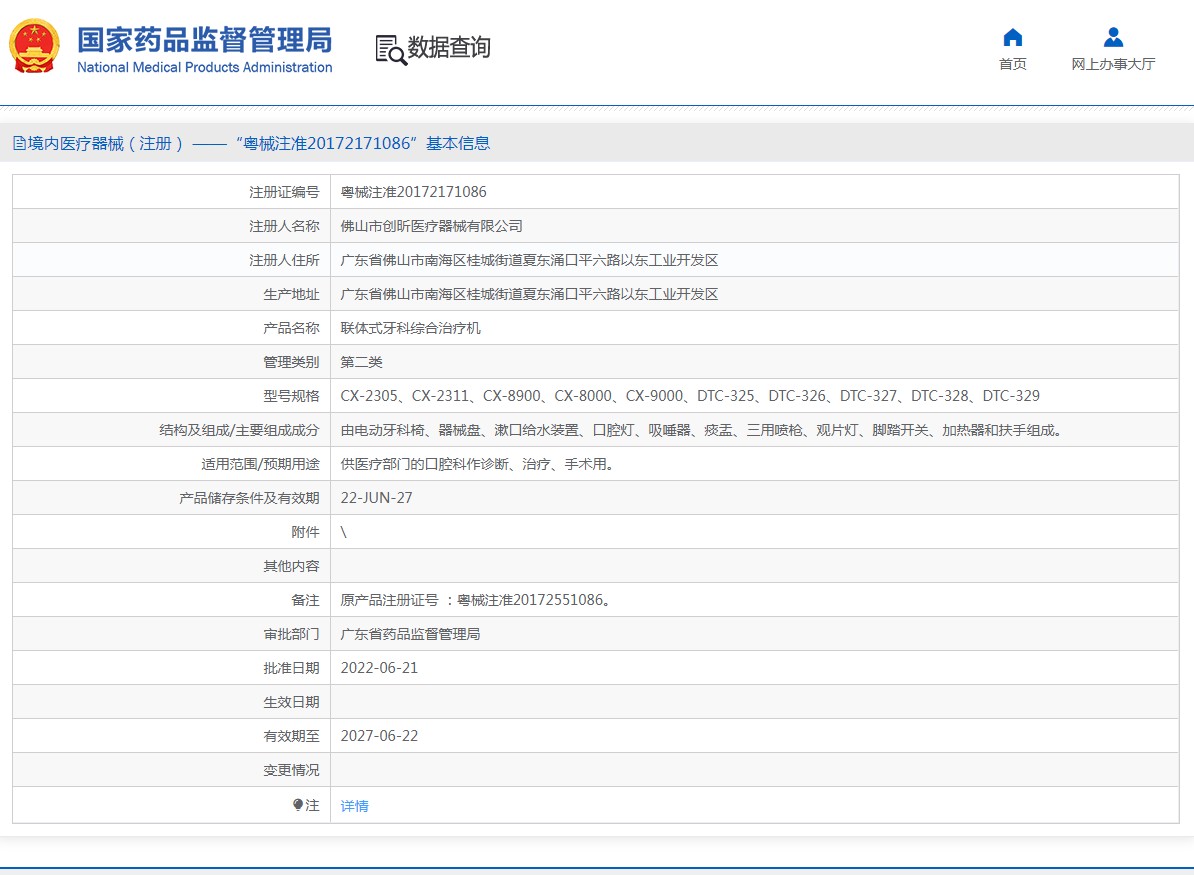
Task: Select the 生产地址 address value
Action: (529, 294)
